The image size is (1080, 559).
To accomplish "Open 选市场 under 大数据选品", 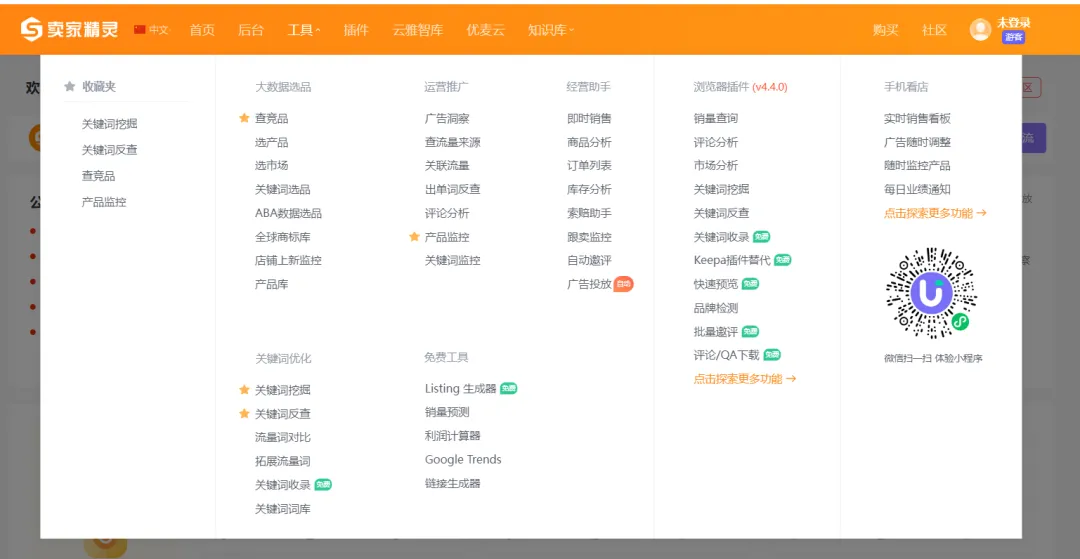I will 271,165.
